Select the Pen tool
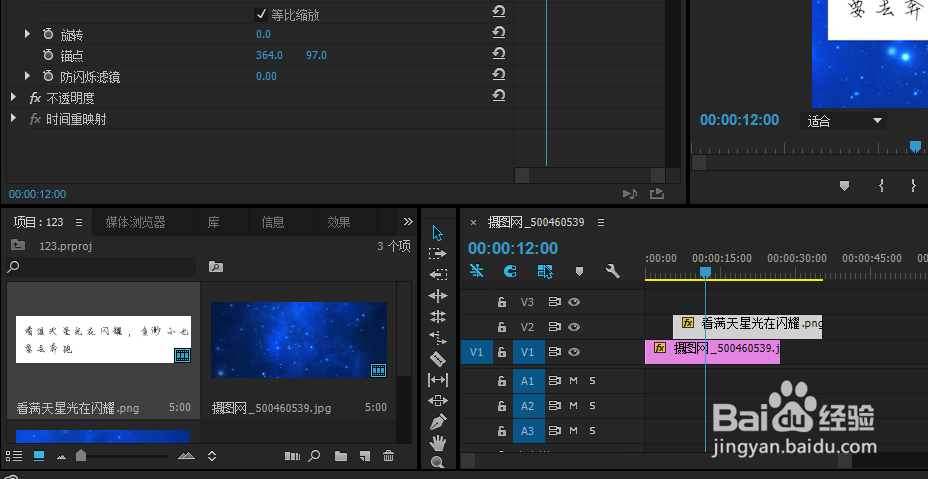 pyautogui.click(x=439, y=422)
